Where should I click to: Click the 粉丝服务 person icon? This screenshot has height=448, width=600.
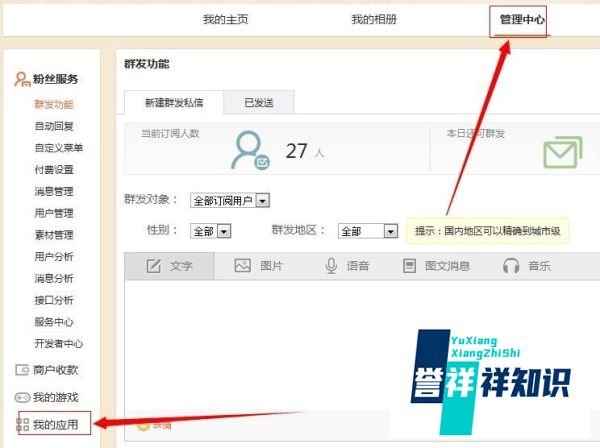(x=22, y=79)
